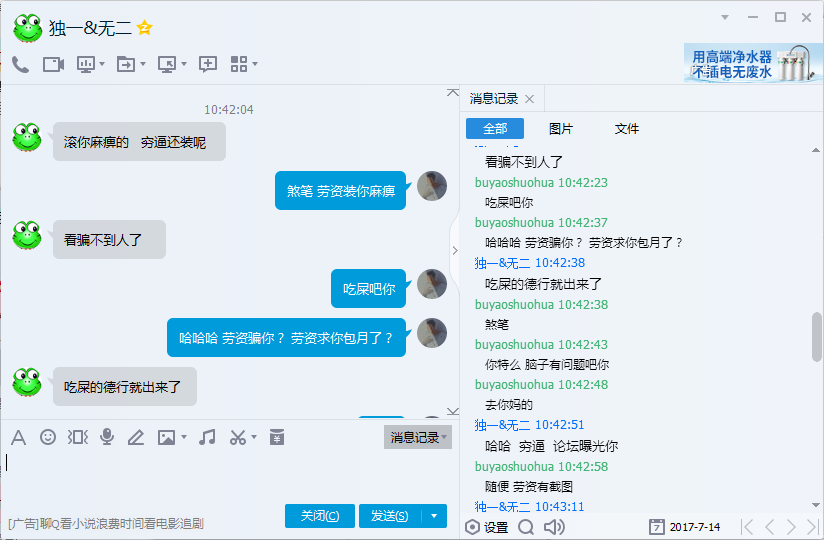Expand the apps grid dropdown arrow
Image resolution: width=824 pixels, height=540 pixels.
pos(255,64)
